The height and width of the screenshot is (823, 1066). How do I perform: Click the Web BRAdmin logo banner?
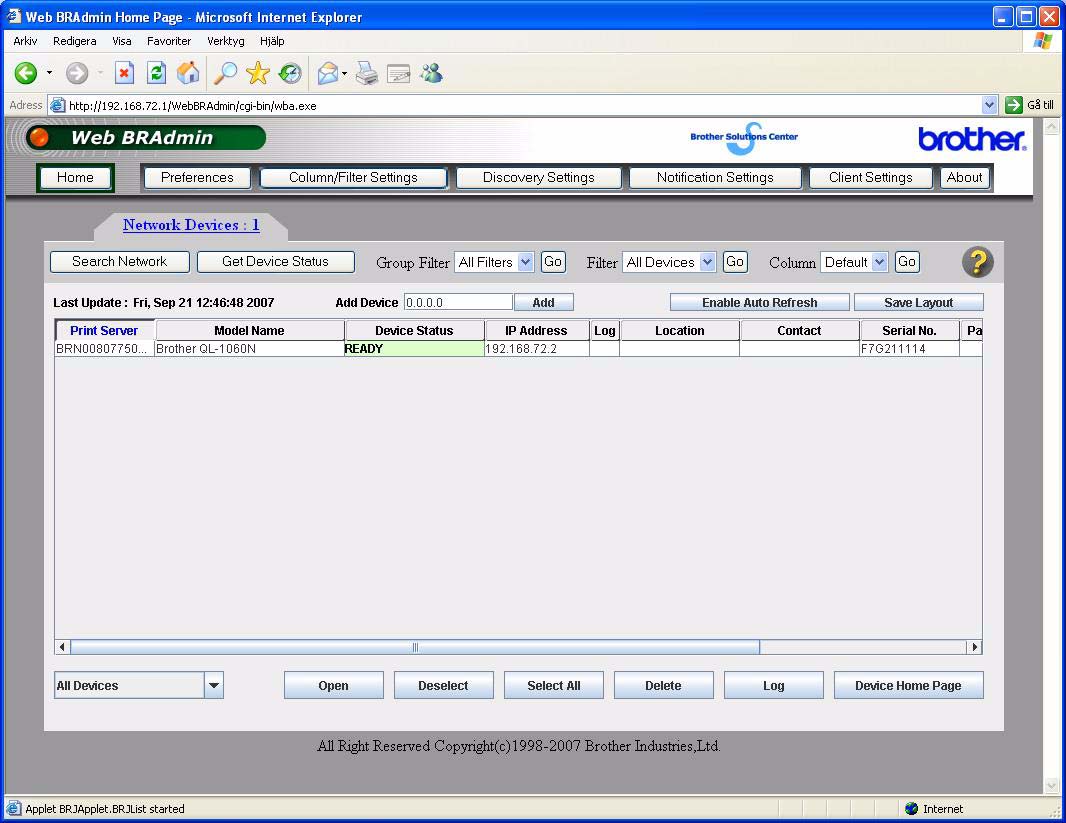145,137
